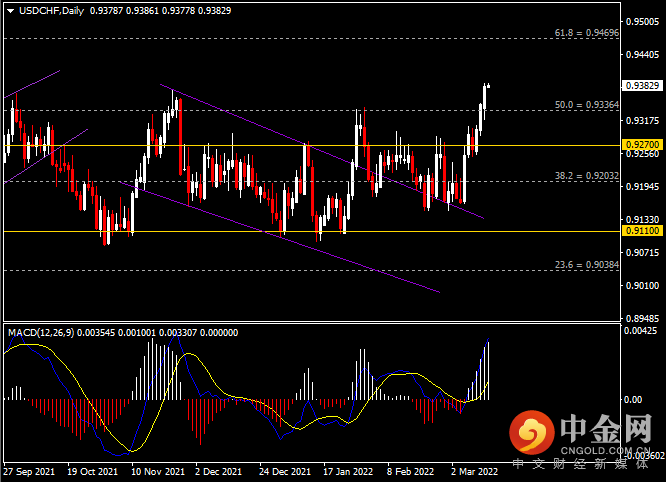Click the 2 Mar 2022 date label

pos(474,472)
